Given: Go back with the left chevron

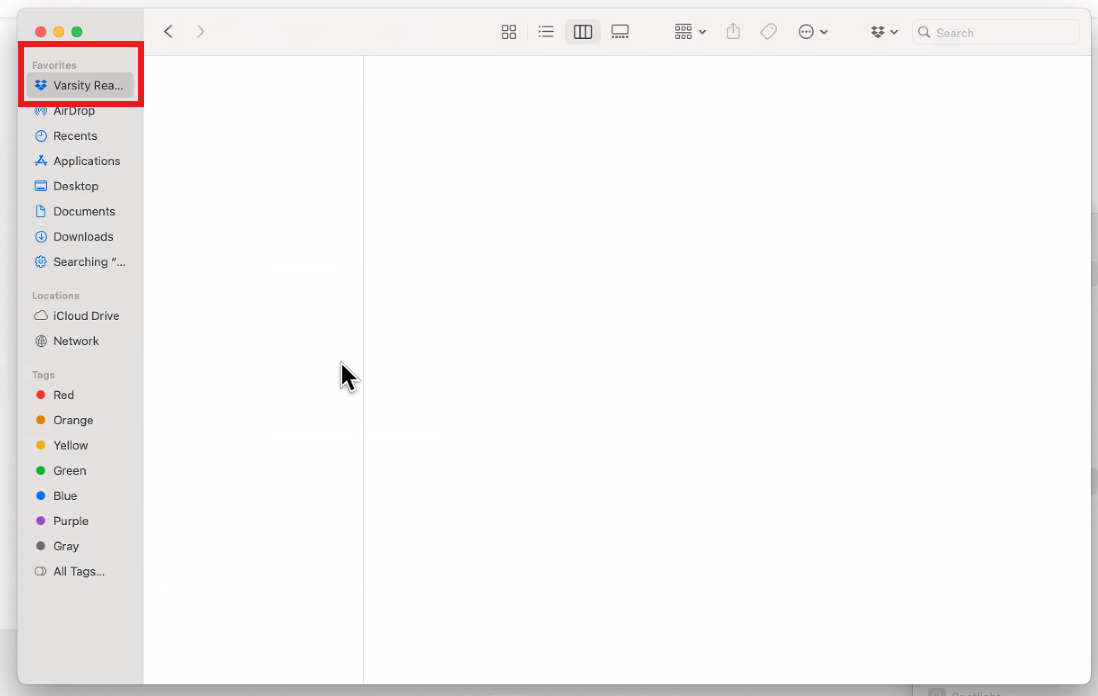Looking at the screenshot, I should 168,32.
